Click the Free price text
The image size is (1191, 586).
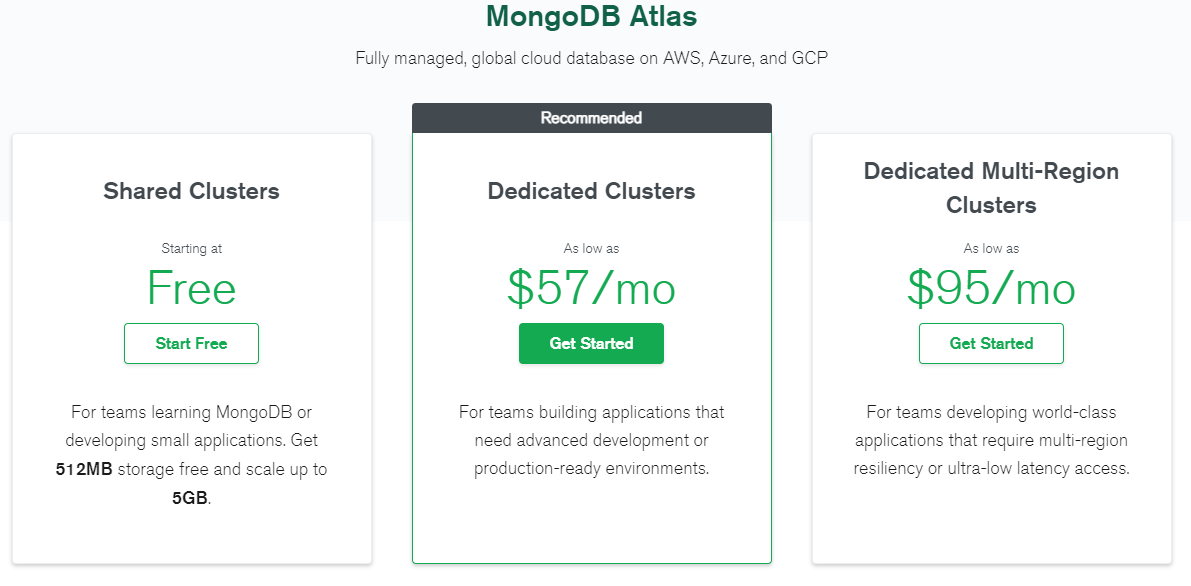pos(191,289)
